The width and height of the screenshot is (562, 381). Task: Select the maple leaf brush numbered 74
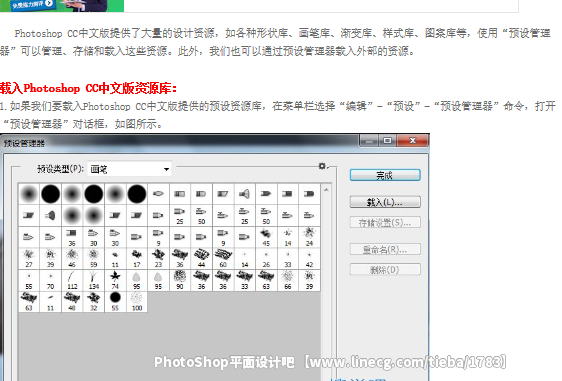[115, 280]
